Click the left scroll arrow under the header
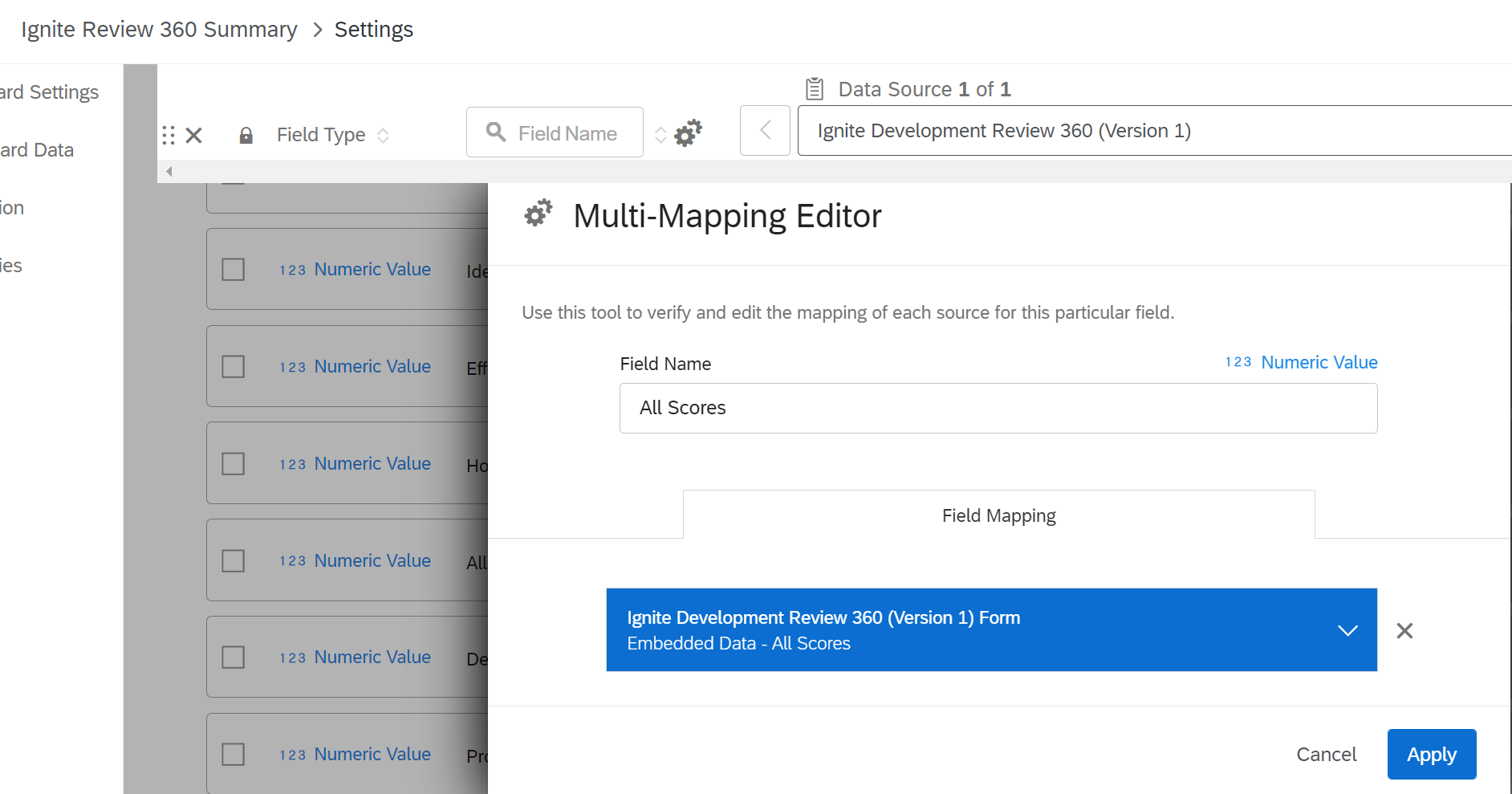This screenshot has width=1512, height=794. click(169, 171)
